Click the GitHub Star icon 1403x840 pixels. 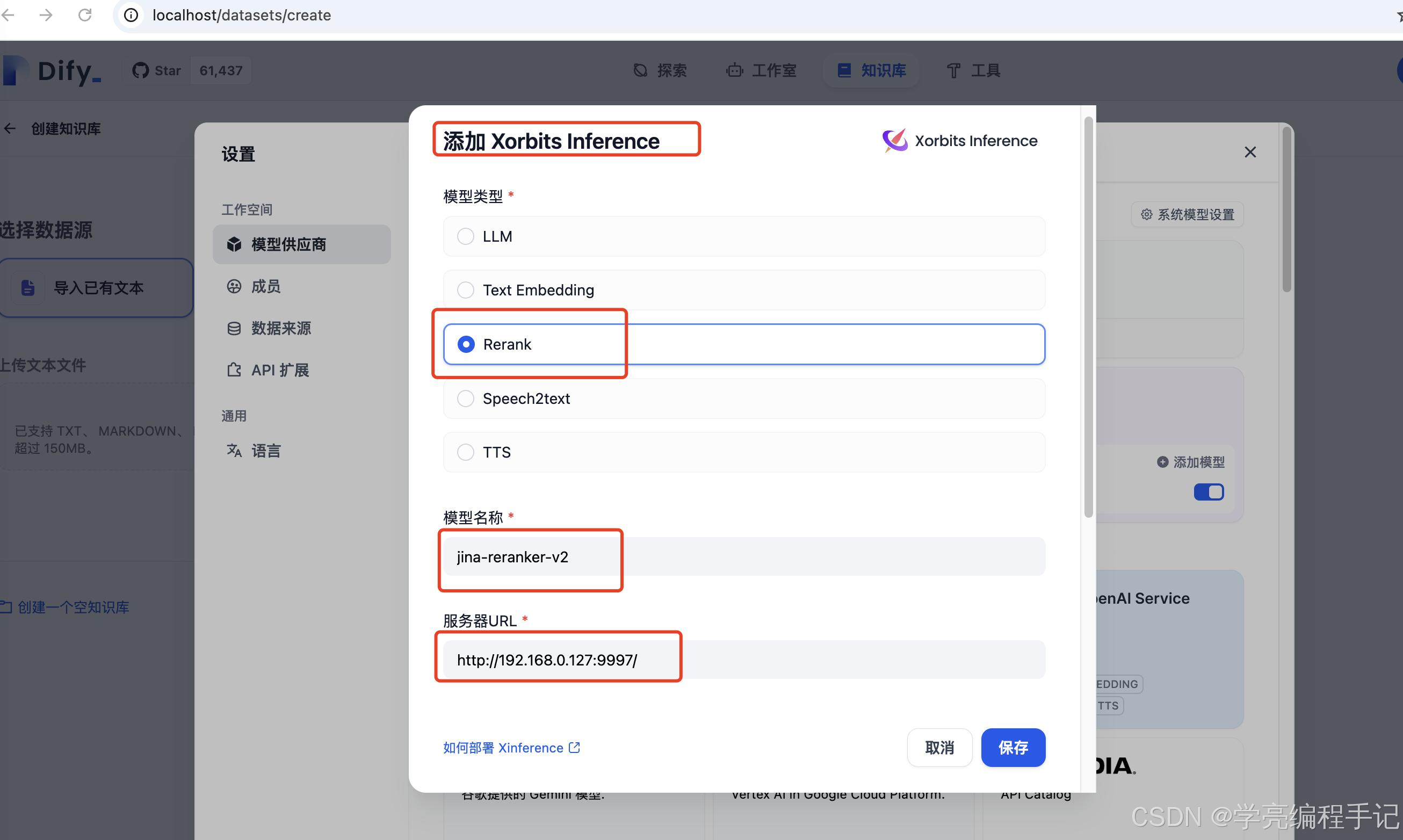point(141,70)
